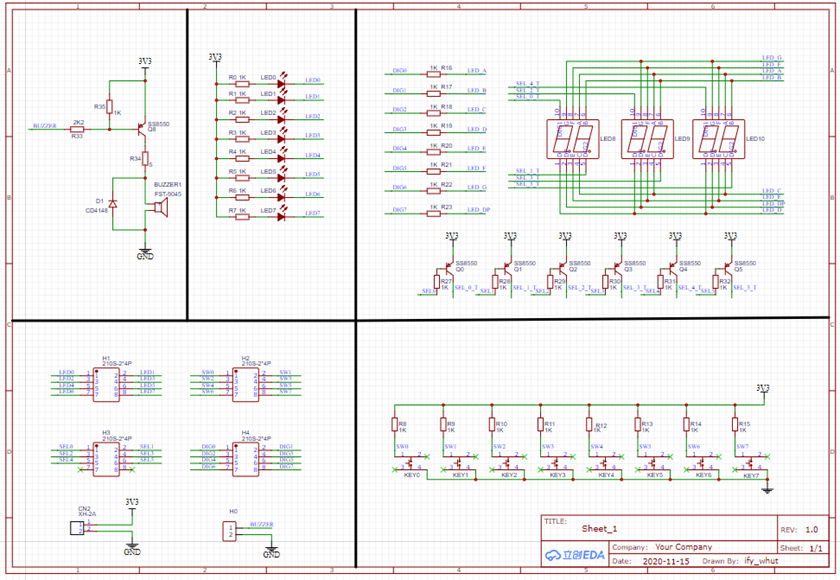
Task: Click the KEY7 push button switch
Action: click(x=752, y=465)
